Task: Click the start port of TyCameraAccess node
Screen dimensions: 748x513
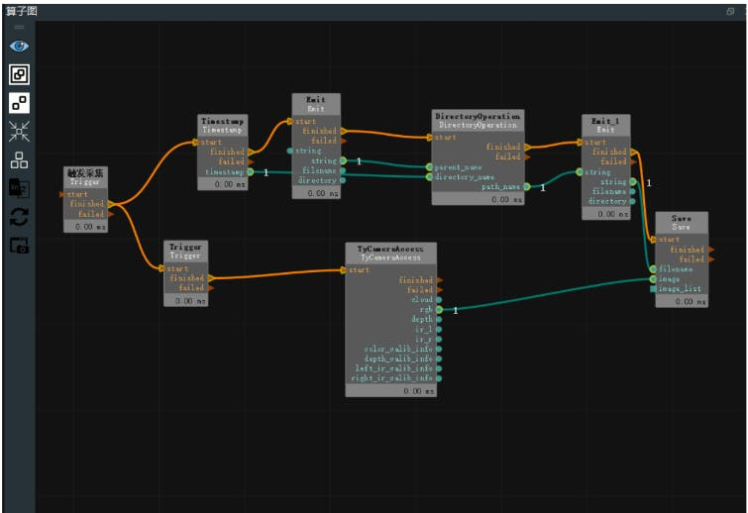Action: tap(343, 271)
